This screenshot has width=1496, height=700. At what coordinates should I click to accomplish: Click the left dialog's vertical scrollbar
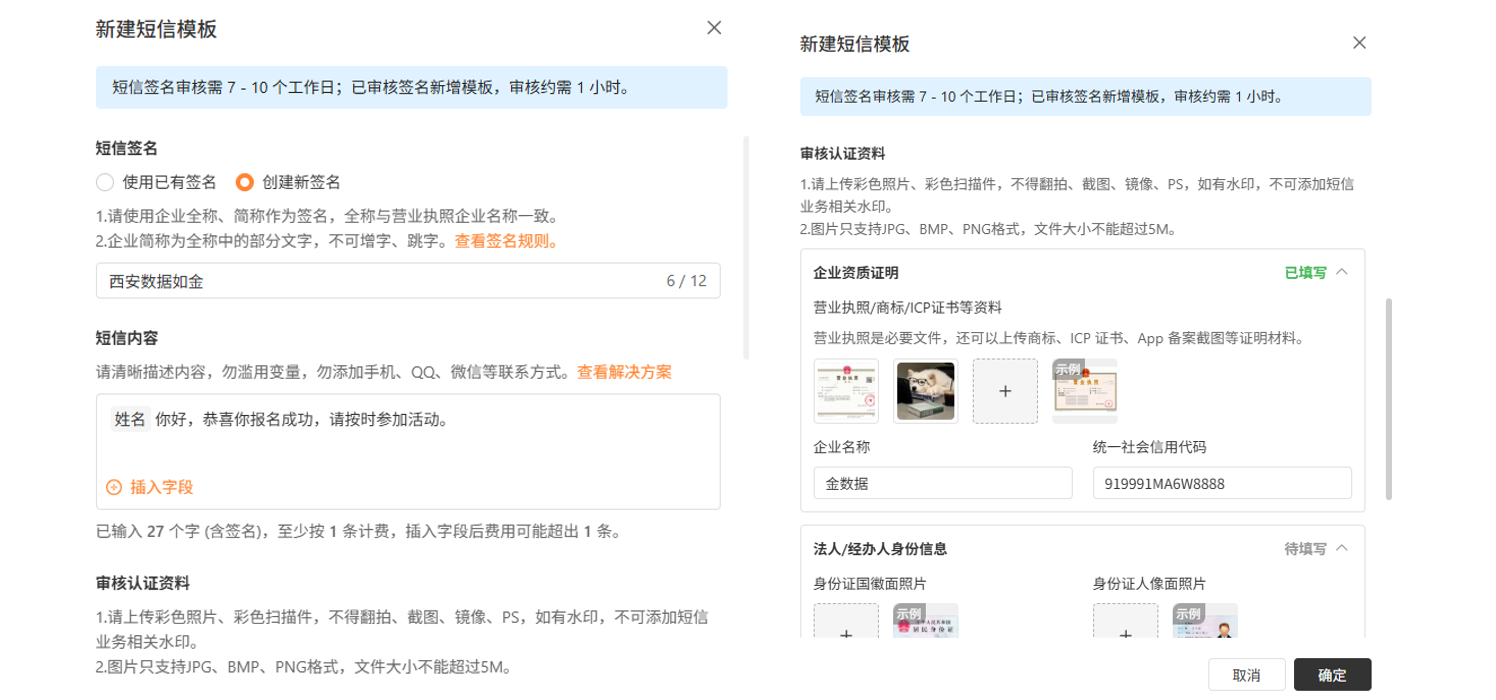point(746,248)
